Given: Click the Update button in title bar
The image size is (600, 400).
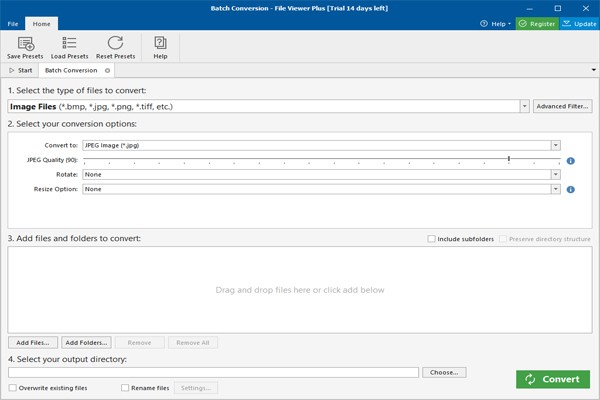Looking at the screenshot, I should 580,24.
